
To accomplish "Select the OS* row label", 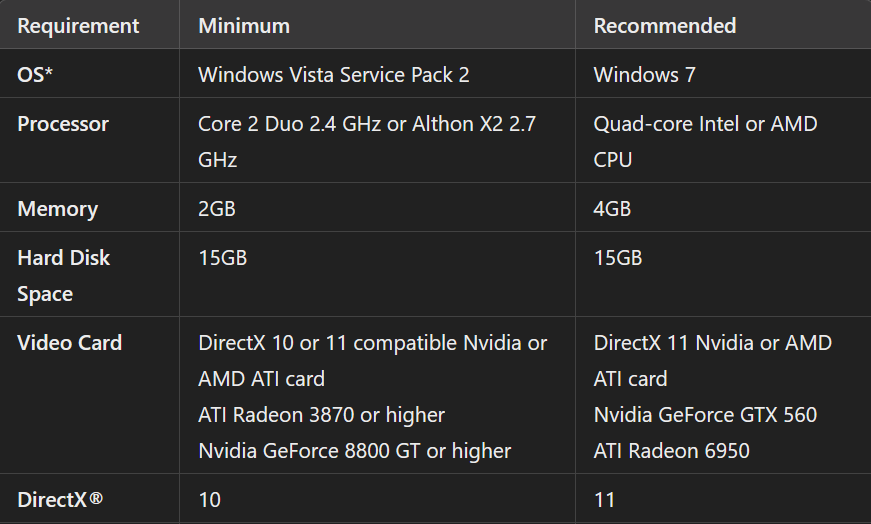I will pyautogui.click(x=35, y=74).
